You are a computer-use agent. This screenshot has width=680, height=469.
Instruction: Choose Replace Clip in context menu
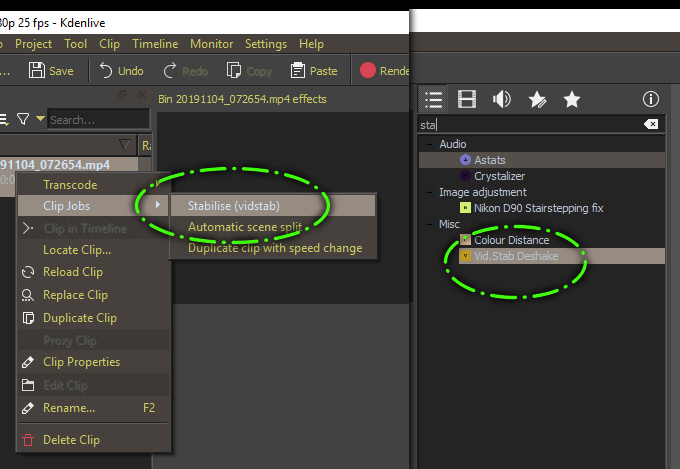(x=93, y=295)
